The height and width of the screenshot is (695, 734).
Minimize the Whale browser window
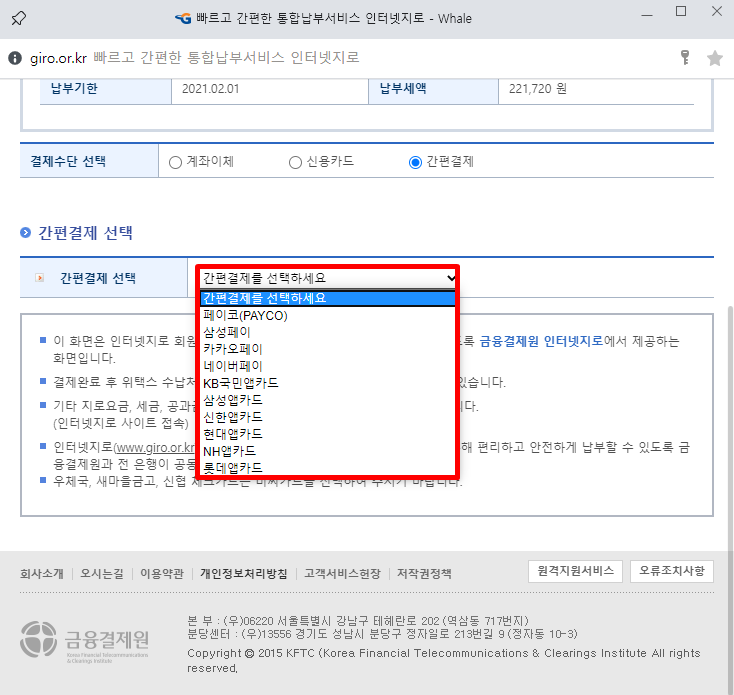[647, 15]
